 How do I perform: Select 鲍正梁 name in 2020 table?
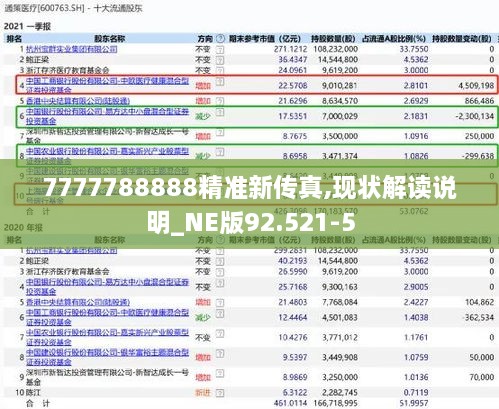click(x=37, y=261)
